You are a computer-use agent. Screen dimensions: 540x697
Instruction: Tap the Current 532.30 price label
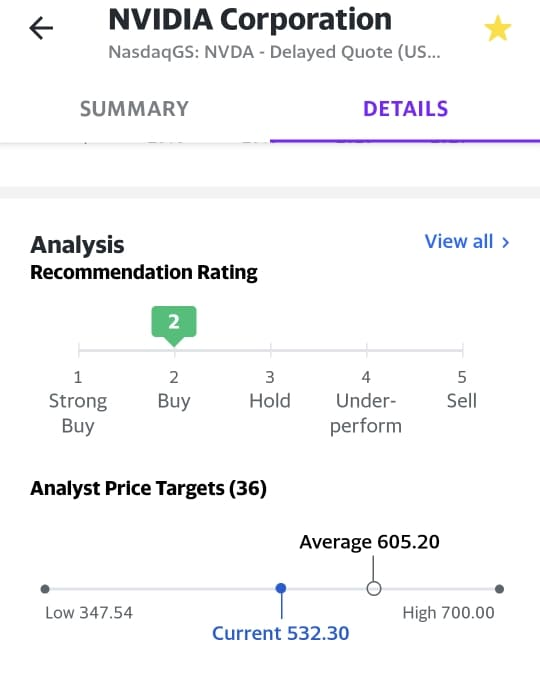pyautogui.click(x=280, y=633)
